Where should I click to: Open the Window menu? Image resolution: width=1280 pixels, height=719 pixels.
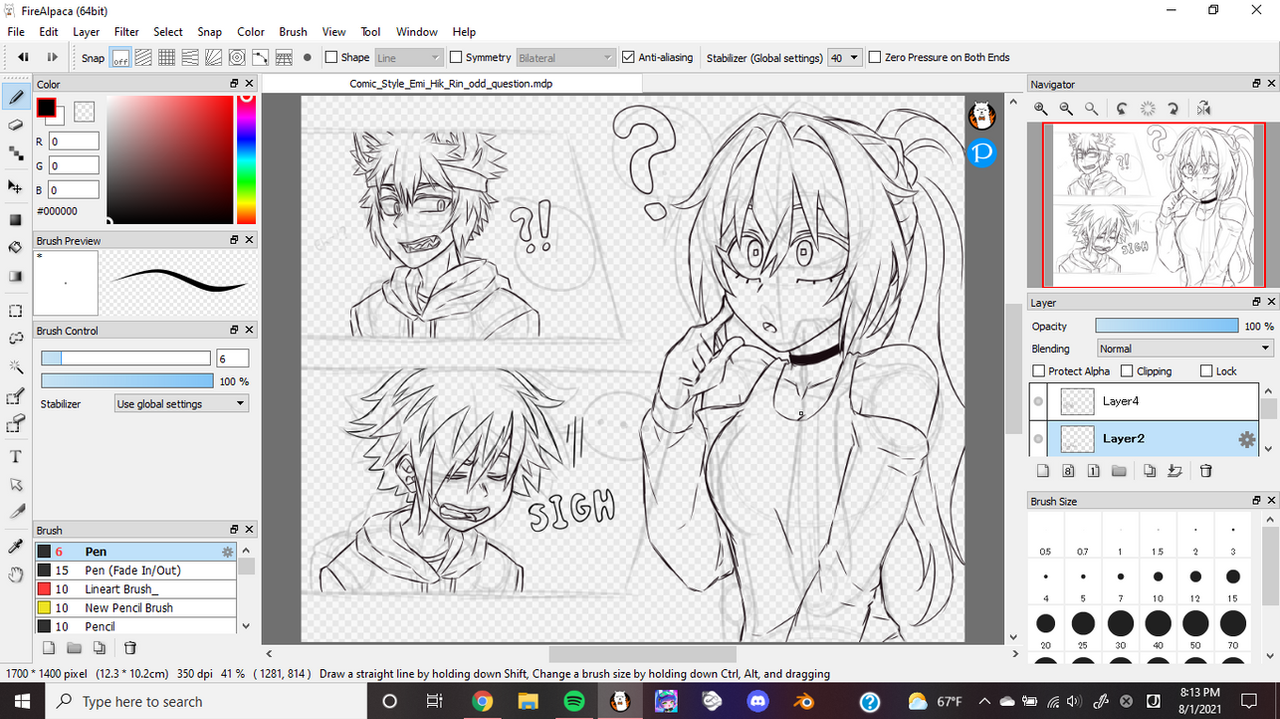click(417, 32)
